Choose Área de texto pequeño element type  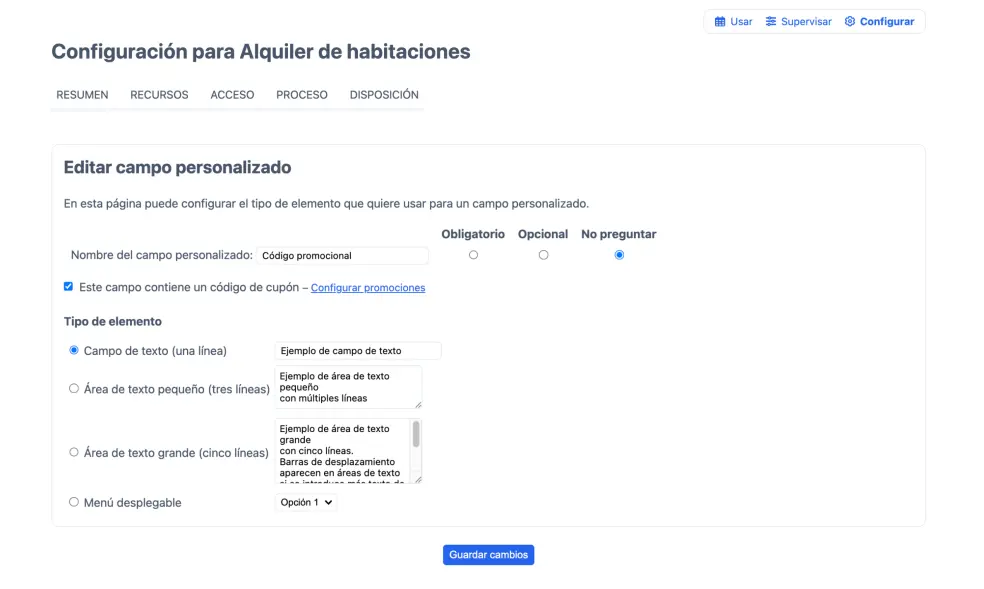point(74,389)
